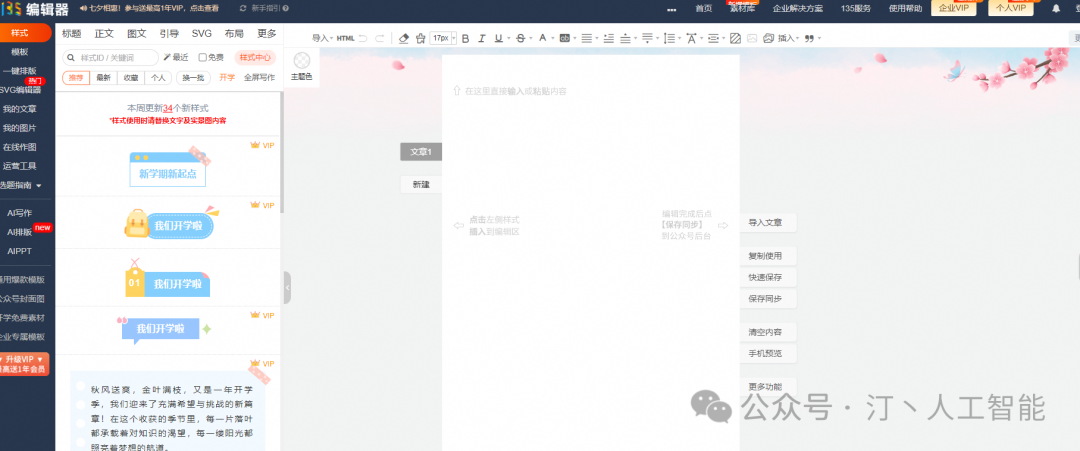This screenshot has width=1080, height=451.
Task: Click the paragraph spacing before icon
Action: (x=625, y=39)
